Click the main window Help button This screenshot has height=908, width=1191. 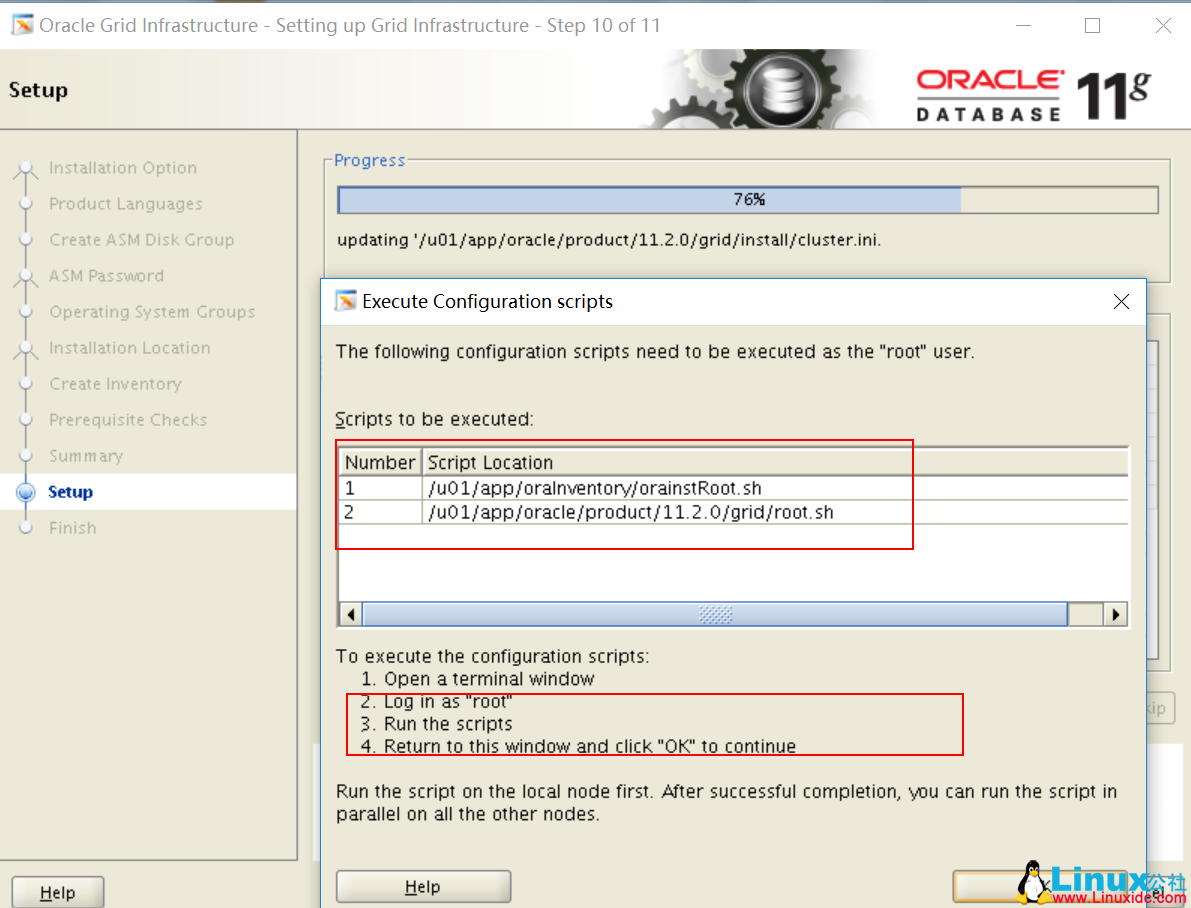click(x=57, y=892)
